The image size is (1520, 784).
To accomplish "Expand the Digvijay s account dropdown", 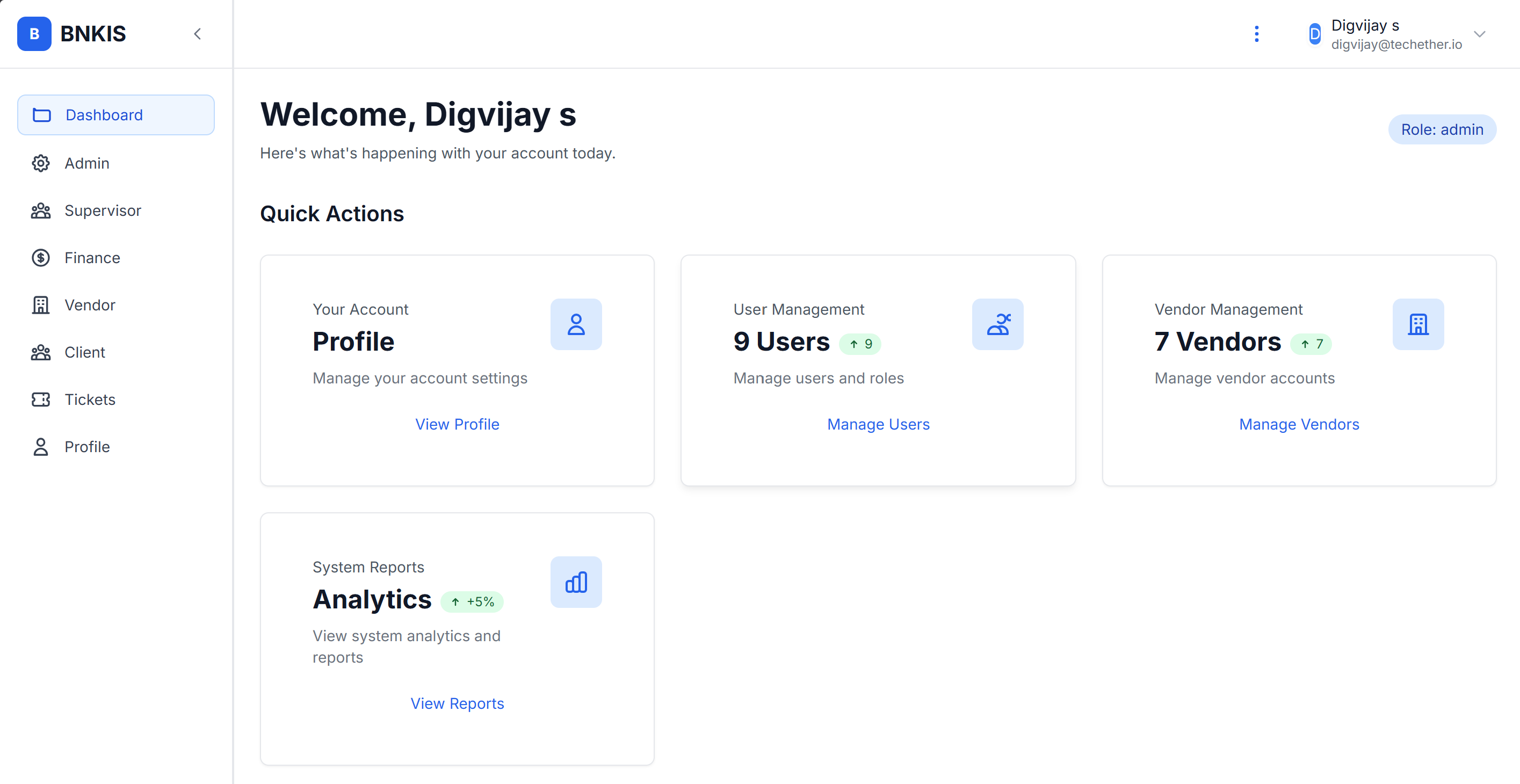I will (1479, 34).
